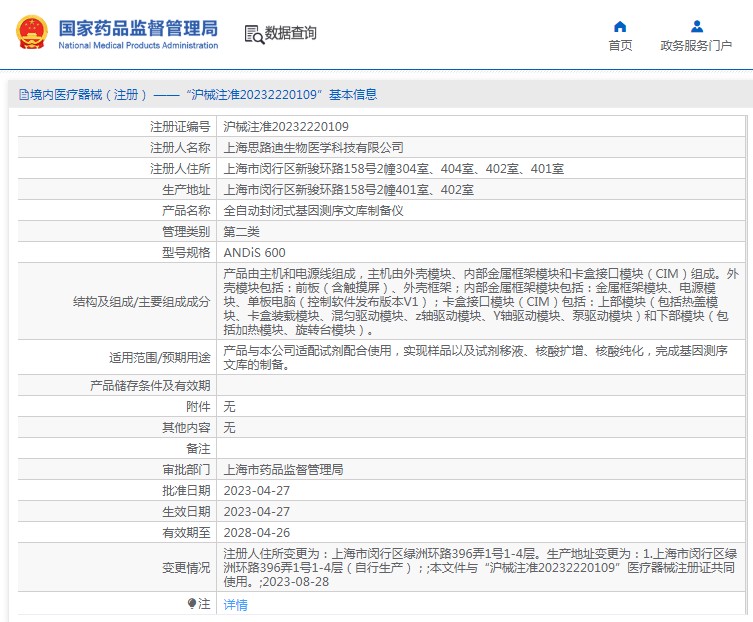
Task: Click 结构及组成/主要组成成分 label
Action: (142, 302)
